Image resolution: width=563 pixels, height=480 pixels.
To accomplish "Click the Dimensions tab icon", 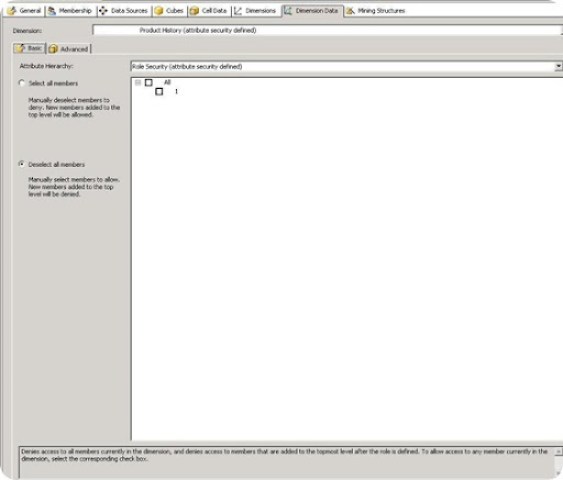I will 238,11.
